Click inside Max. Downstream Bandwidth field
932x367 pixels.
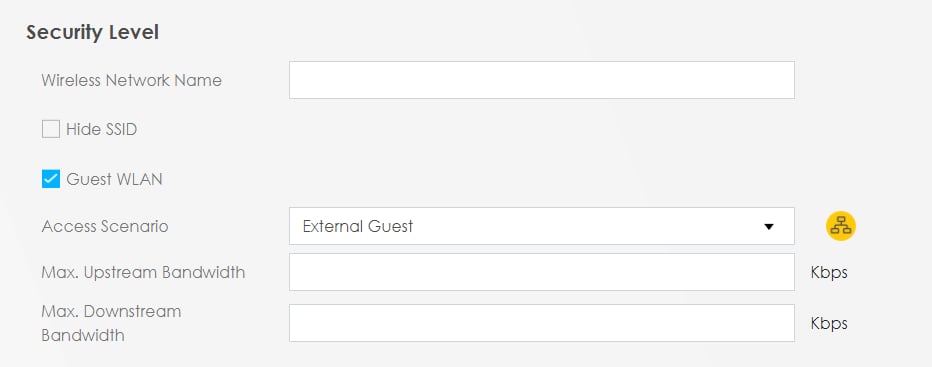tap(541, 323)
